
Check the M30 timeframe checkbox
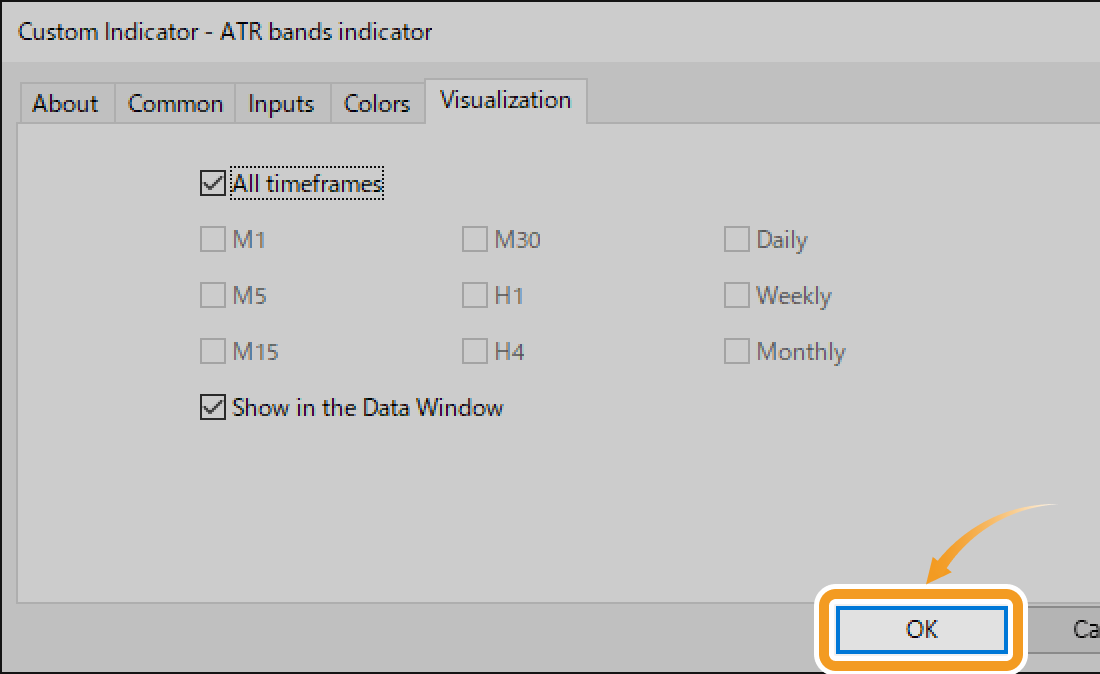(474, 240)
